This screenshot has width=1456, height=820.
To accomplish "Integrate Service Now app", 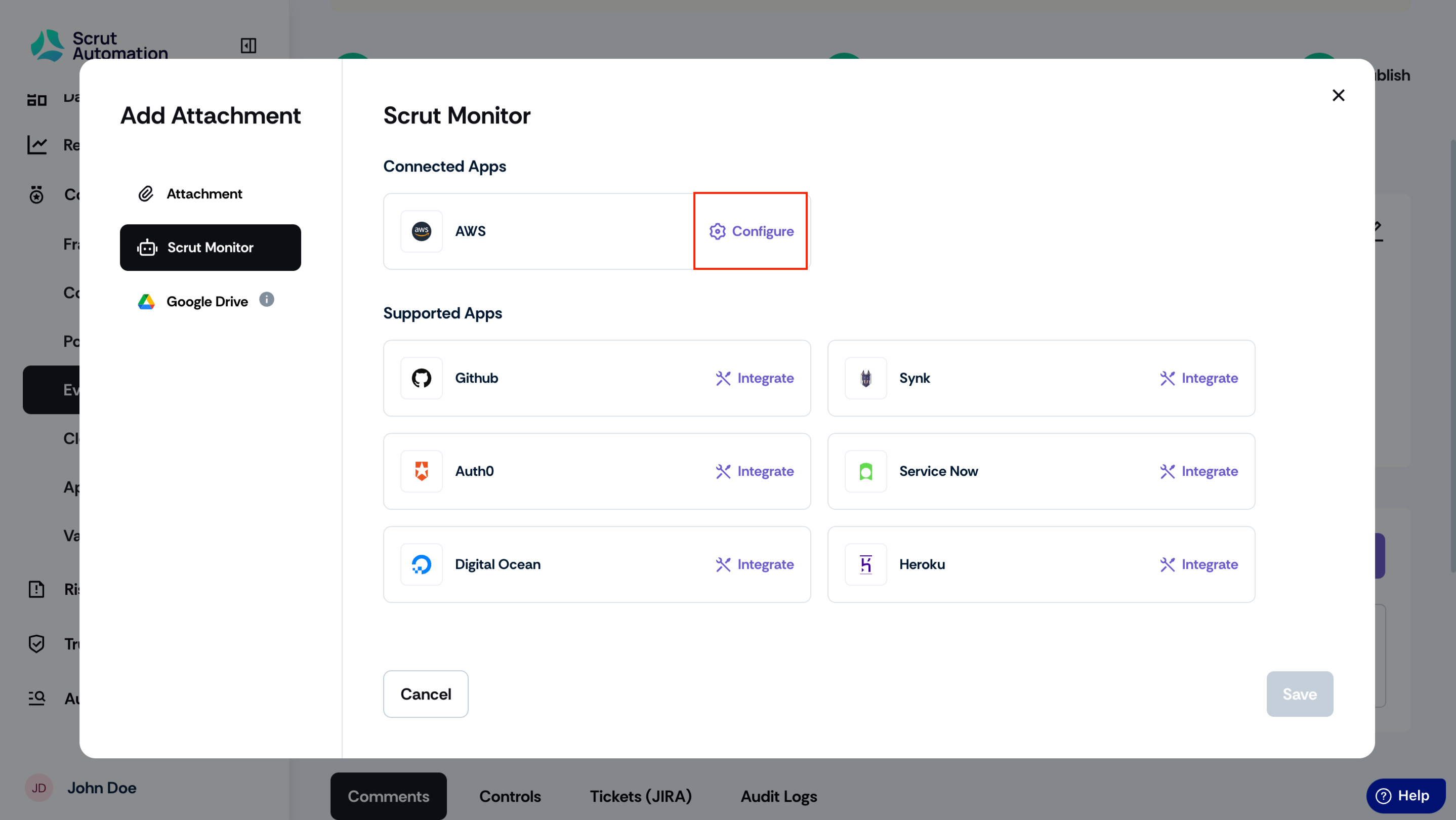I will point(1199,471).
